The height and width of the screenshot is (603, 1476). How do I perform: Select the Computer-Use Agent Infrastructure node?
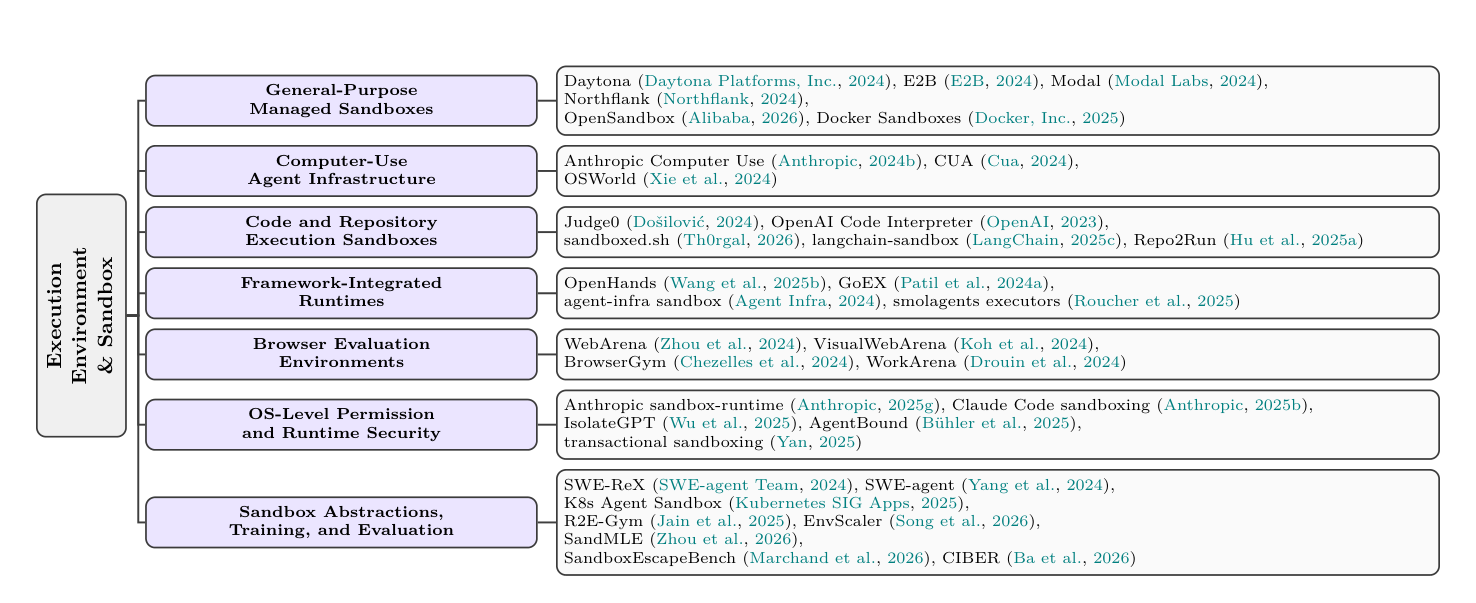coord(341,171)
